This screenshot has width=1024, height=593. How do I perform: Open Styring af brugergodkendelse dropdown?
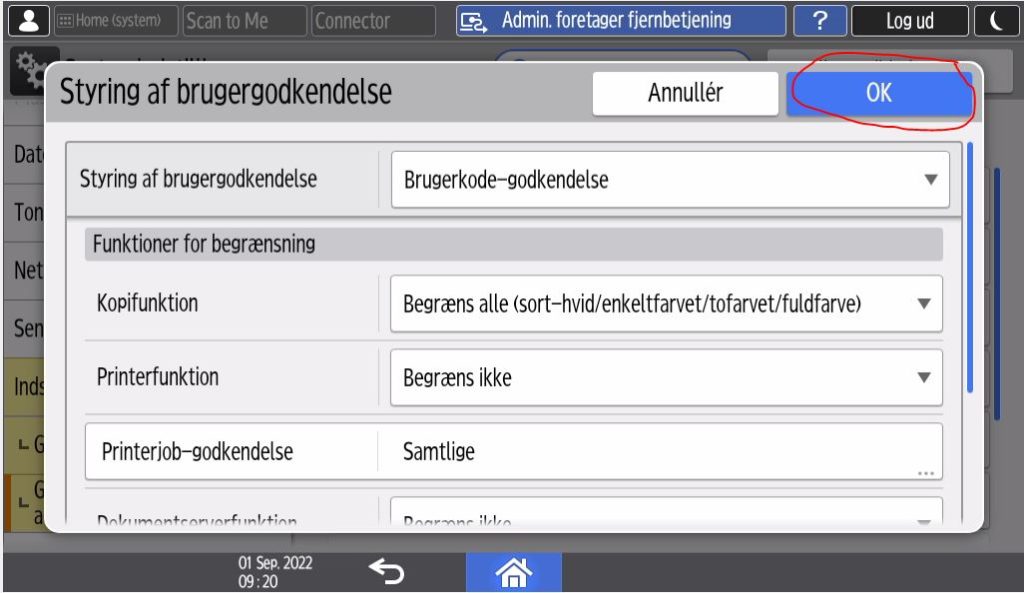pos(669,180)
